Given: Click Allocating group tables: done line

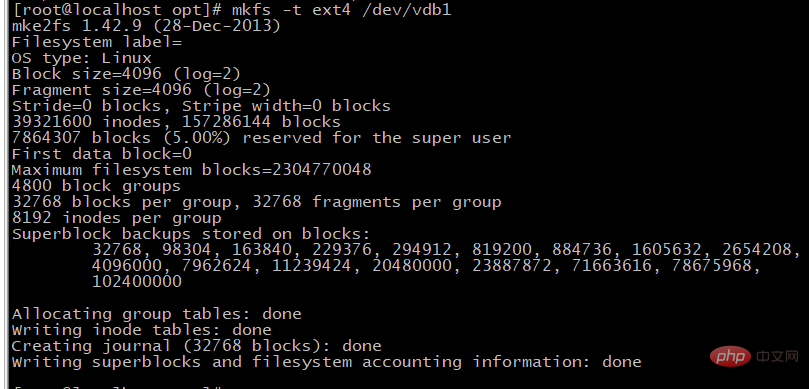Looking at the screenshot, I should [156, 314].
